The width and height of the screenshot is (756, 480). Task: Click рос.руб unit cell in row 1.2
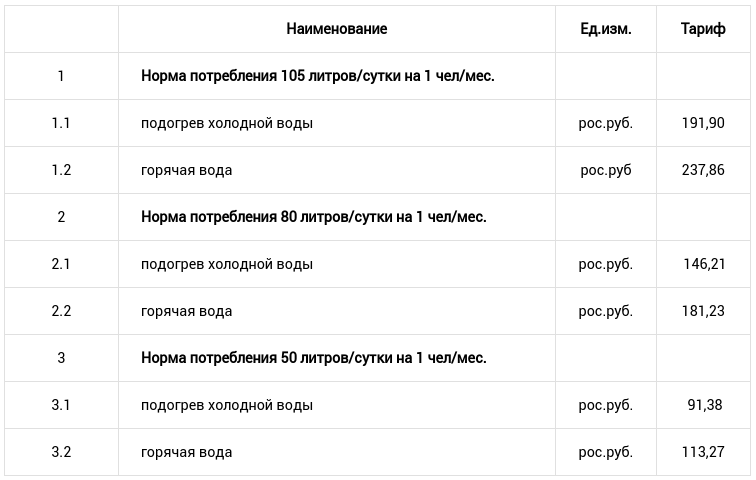coord(606,171)
